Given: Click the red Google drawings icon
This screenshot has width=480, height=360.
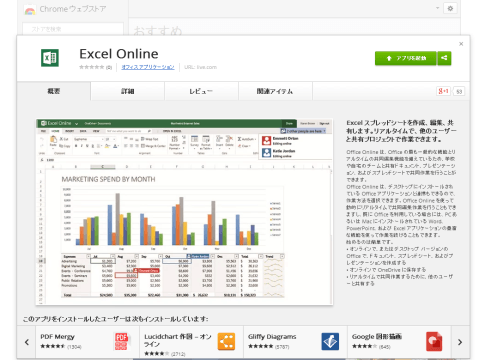Looking at the screenshot, I should tap(434, 341).
